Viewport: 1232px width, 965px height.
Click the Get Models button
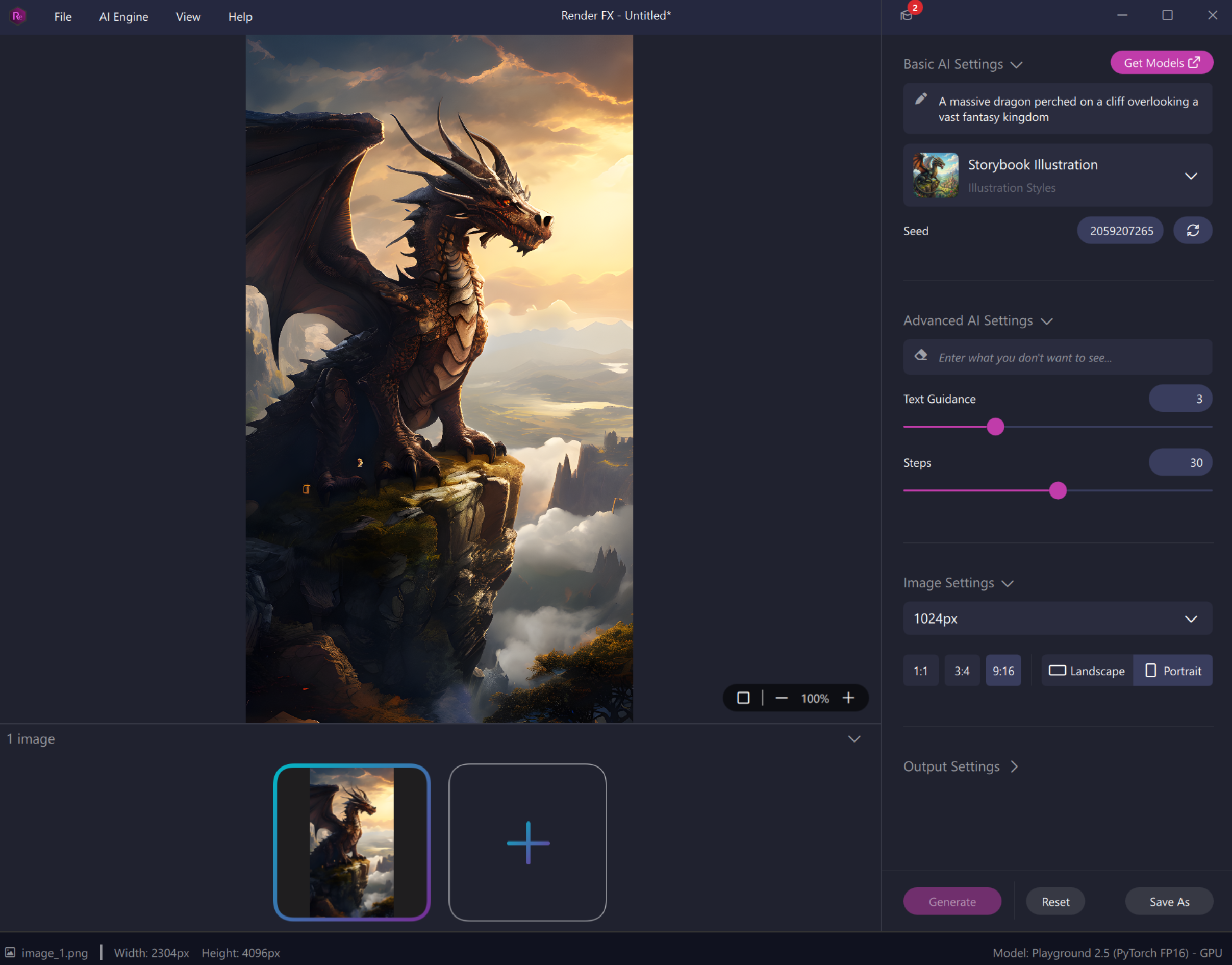point(1162,63)
